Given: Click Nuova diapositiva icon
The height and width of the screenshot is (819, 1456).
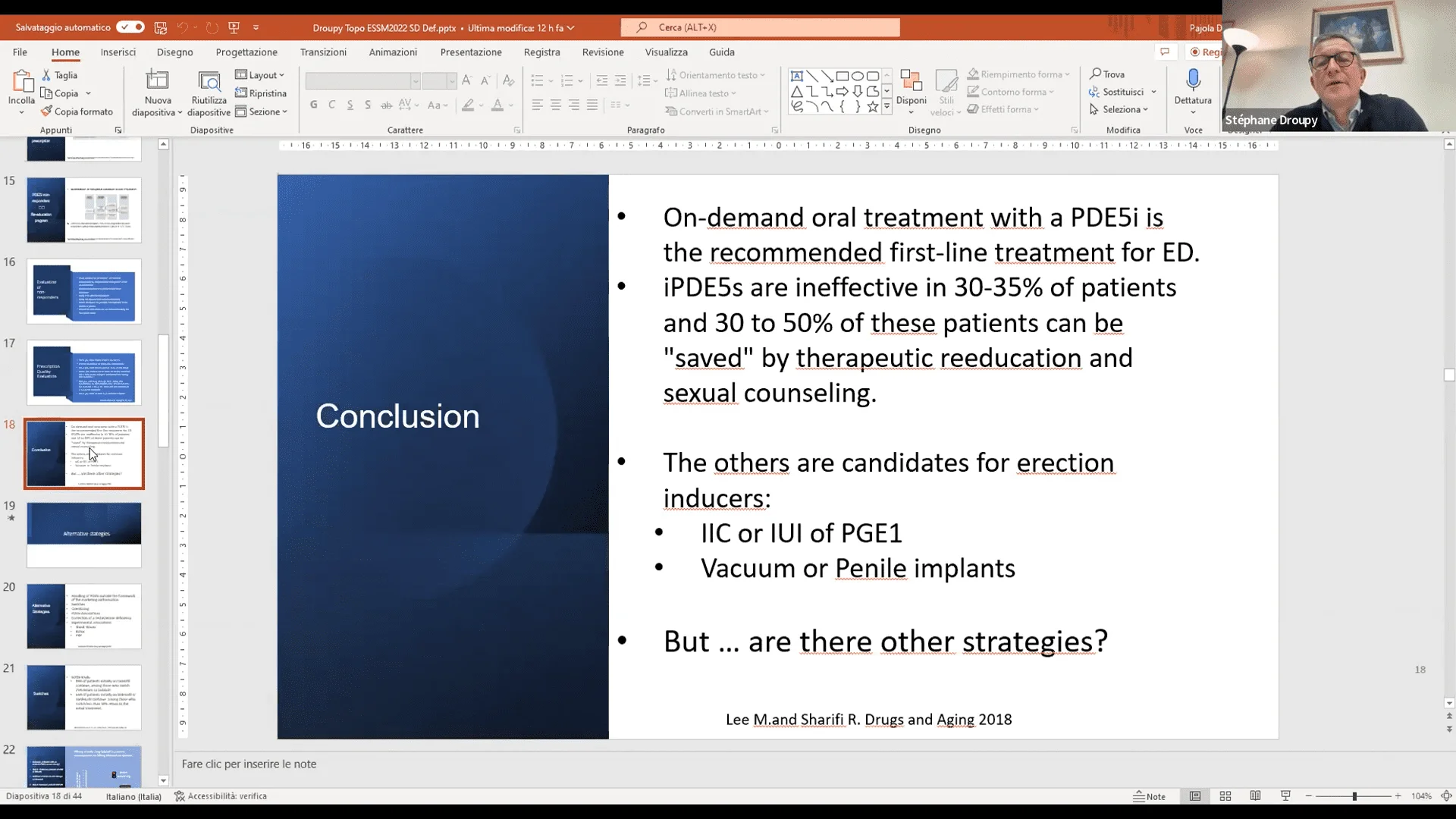Looking at the screenshot, I should [x=157, y=80].
